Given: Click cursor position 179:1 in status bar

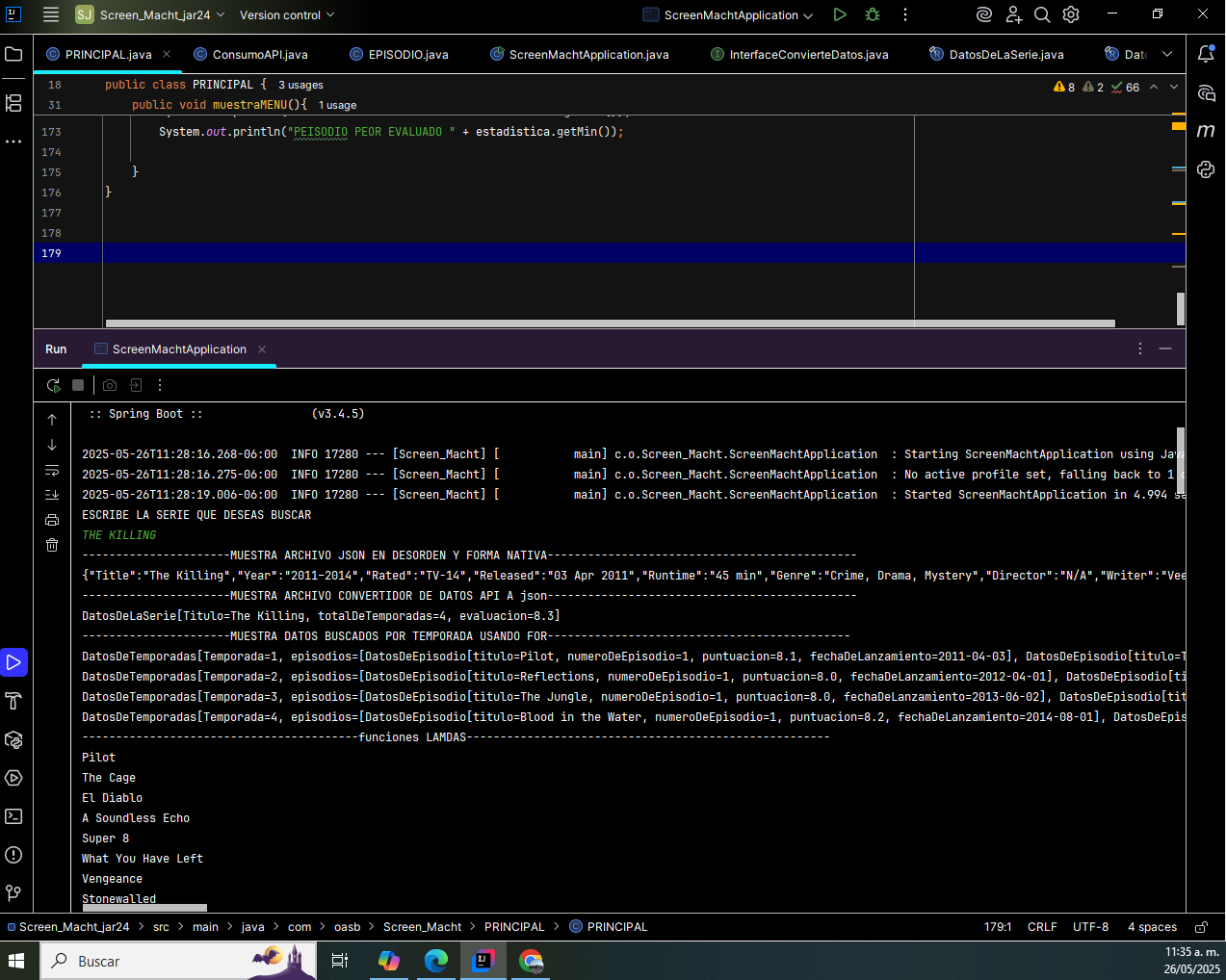Looking at the screenshot, I should (x=998, y=927).
